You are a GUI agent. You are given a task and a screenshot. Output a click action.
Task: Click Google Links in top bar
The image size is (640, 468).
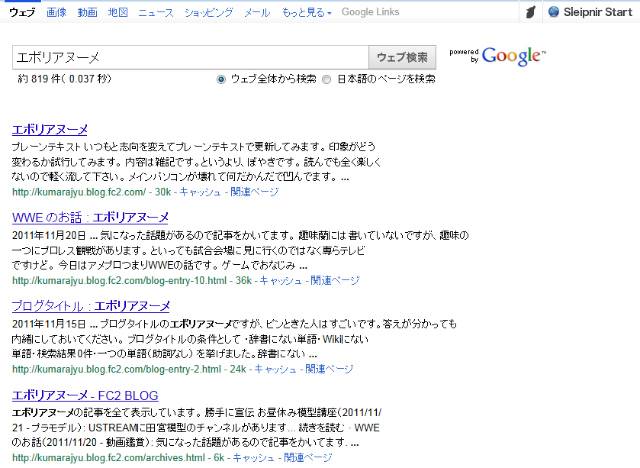pos(370,12)
